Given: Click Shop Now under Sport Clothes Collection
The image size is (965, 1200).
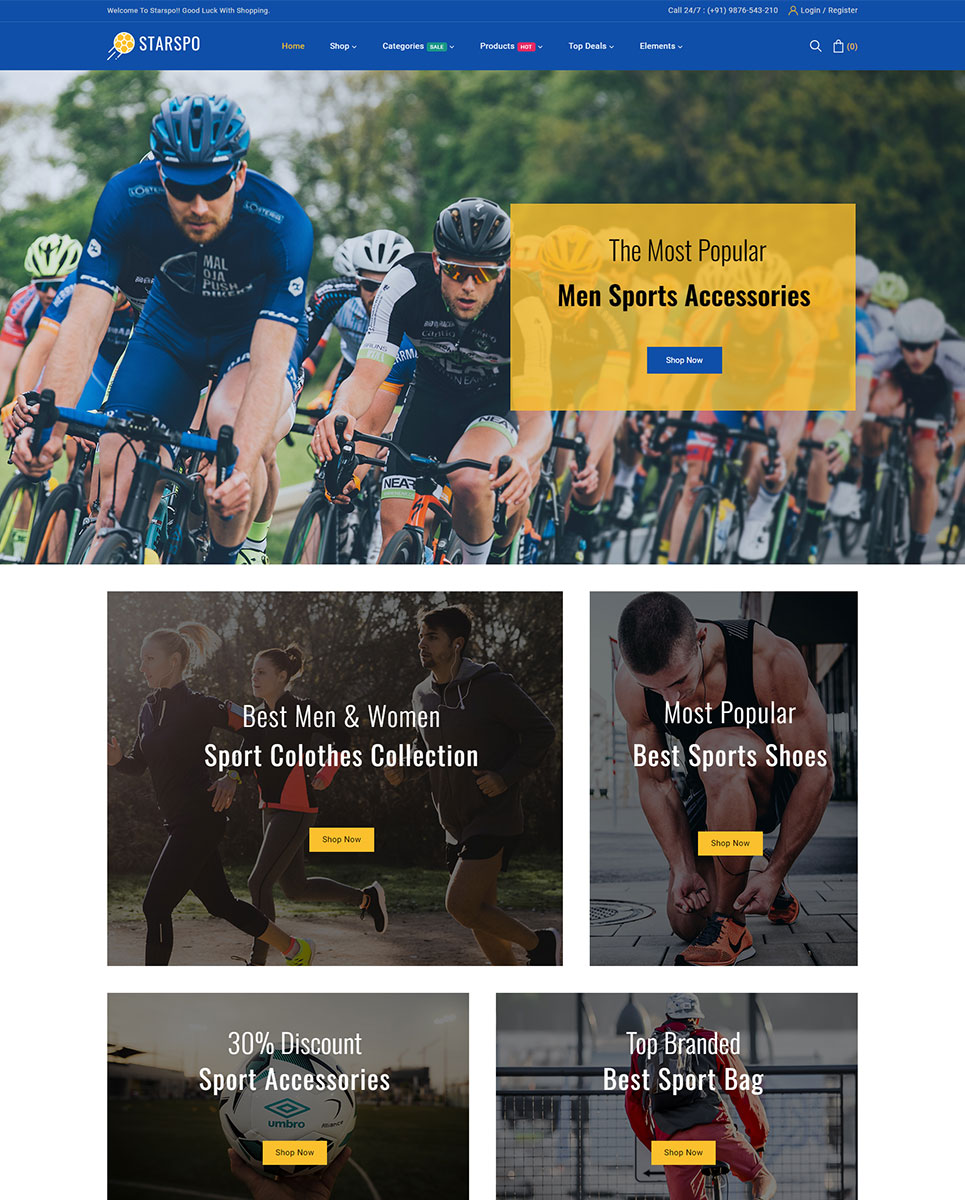Looking at the screenshot, I should (341, 839).
